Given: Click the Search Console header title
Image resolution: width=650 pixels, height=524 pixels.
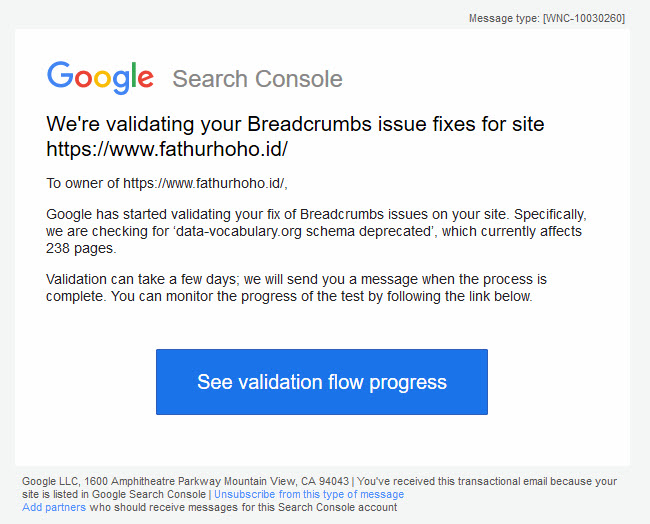Looking at the screenshot, I should coord(257,79).
